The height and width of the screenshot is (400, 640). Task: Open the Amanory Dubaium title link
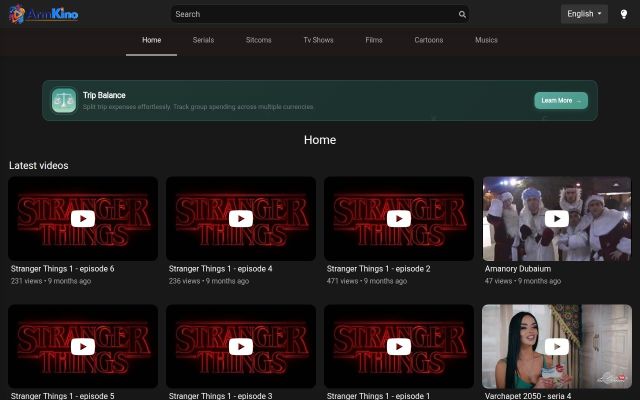coord(518,269)
